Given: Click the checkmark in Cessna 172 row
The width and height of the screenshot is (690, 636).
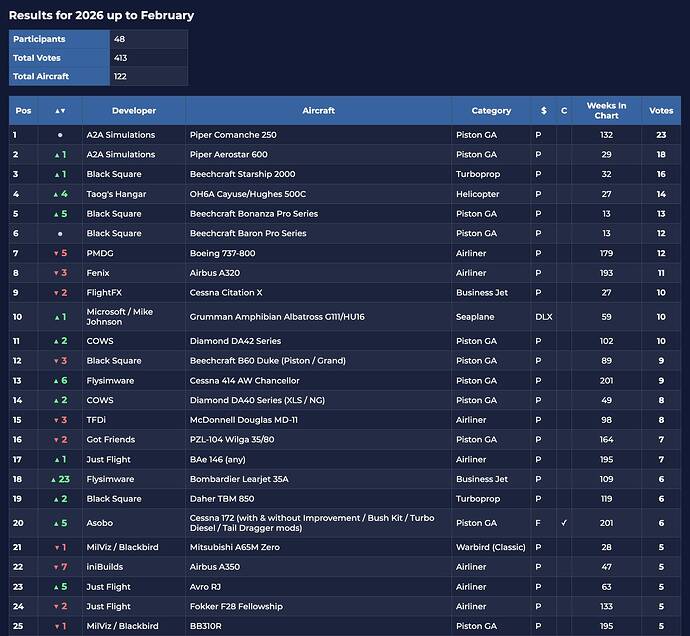Looking at the screenshot, I should (564, 523).
